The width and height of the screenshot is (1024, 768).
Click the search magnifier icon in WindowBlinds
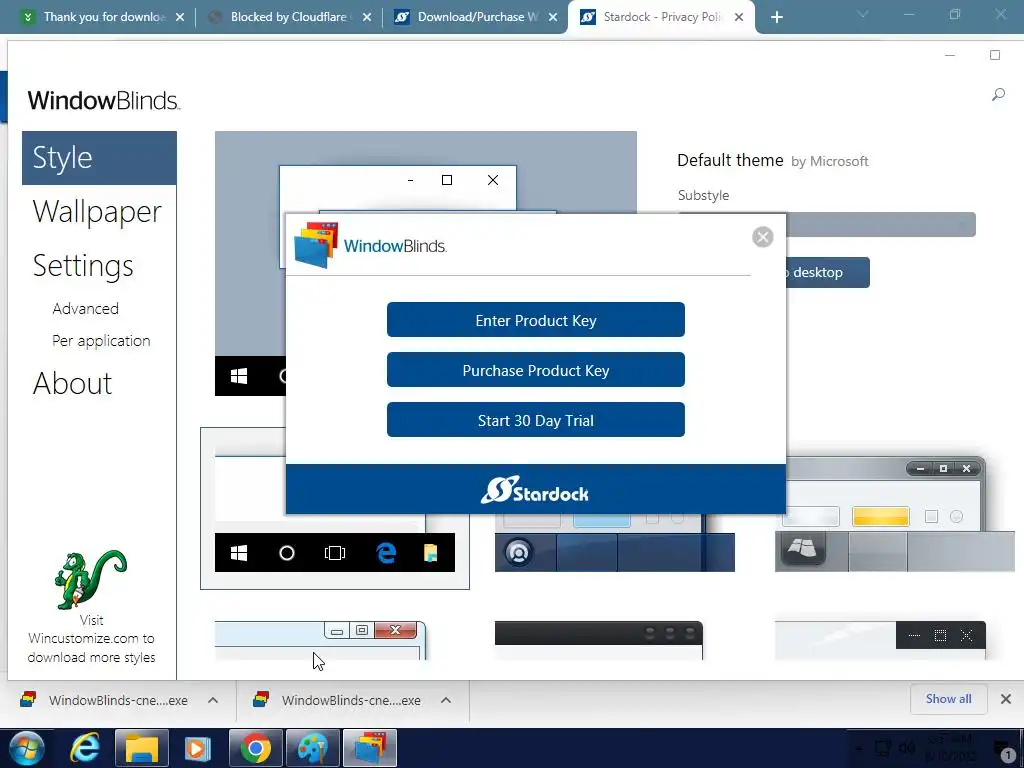[998, 95]
